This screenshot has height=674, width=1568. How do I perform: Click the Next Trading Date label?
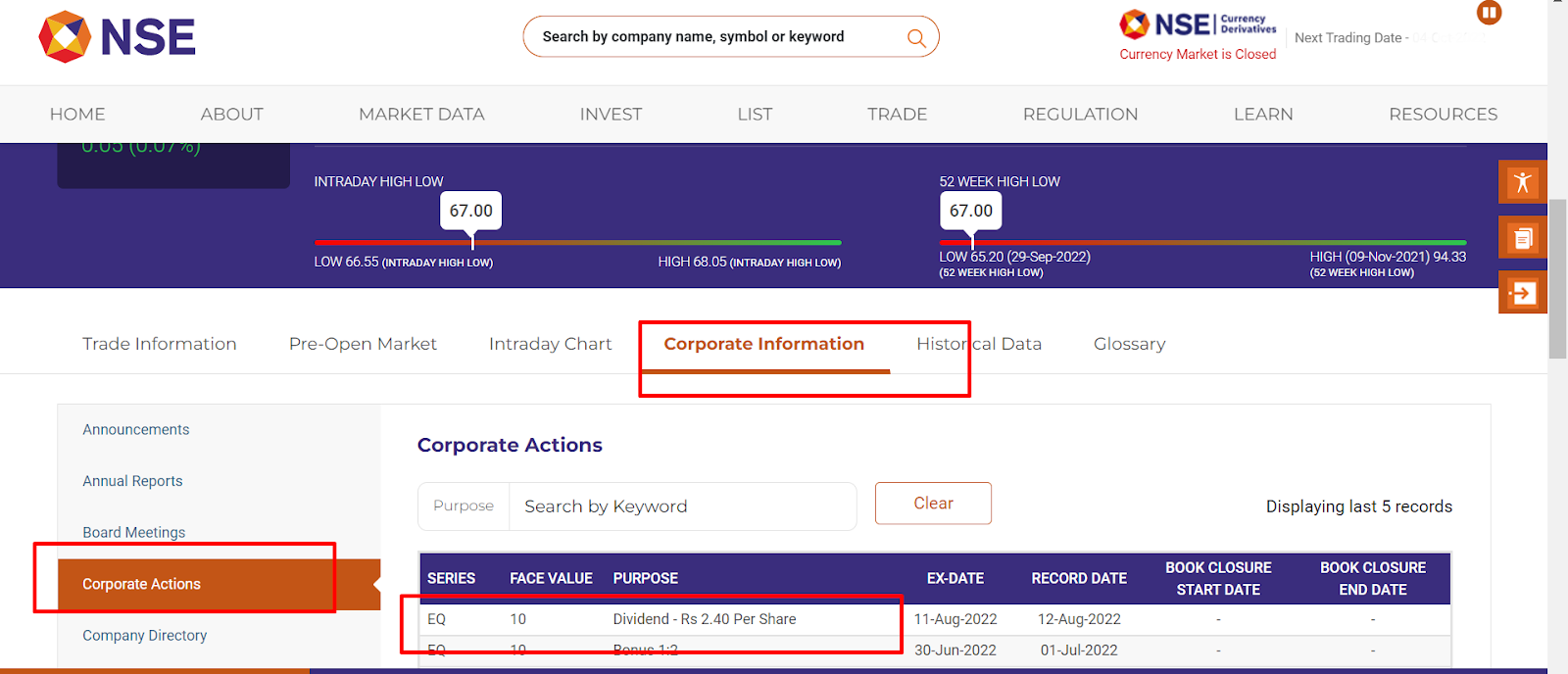[x=1351, y=38]
